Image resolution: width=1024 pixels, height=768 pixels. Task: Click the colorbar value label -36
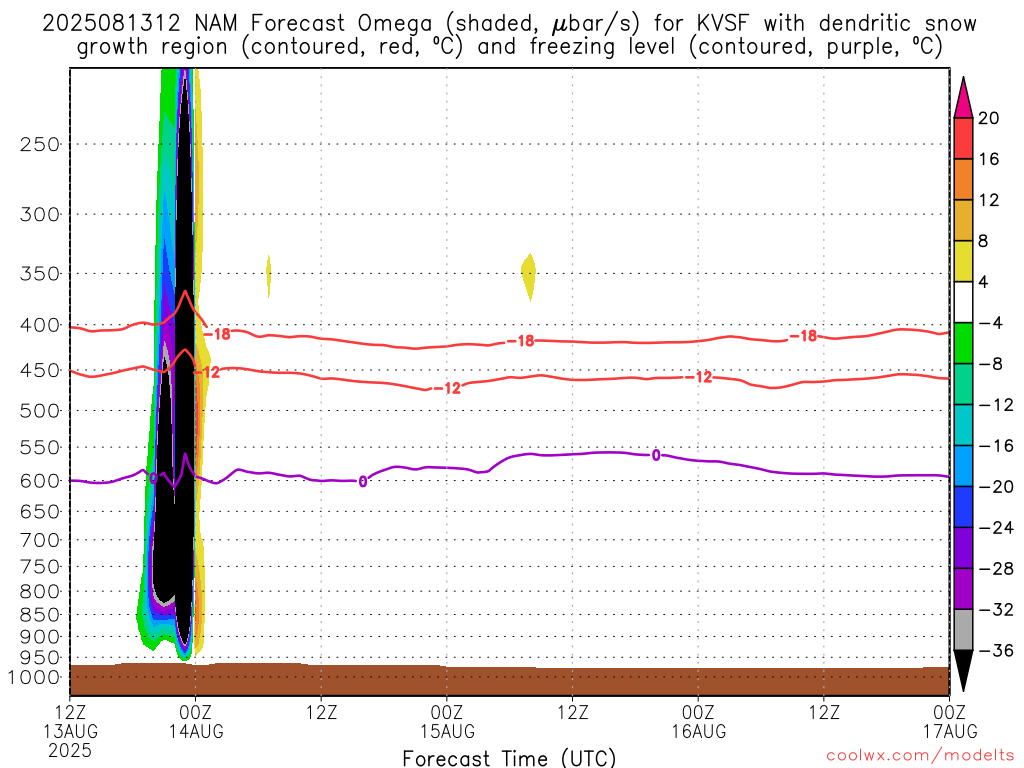point(997,650)
